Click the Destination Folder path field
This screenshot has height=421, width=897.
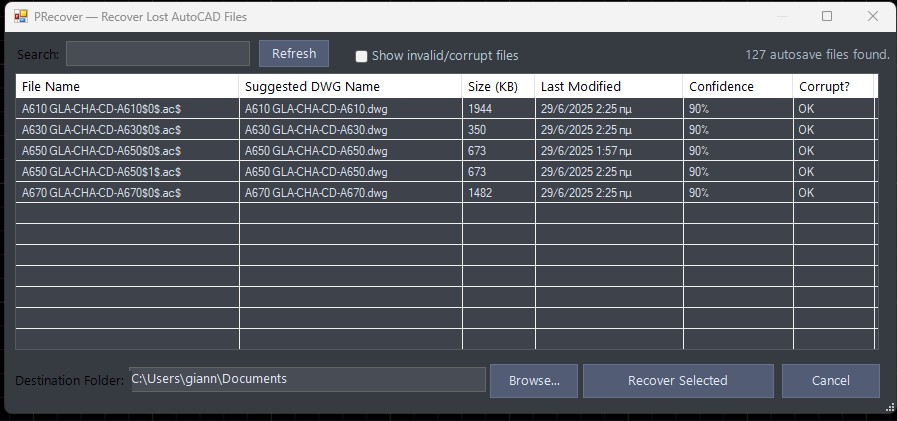point(307,380)
